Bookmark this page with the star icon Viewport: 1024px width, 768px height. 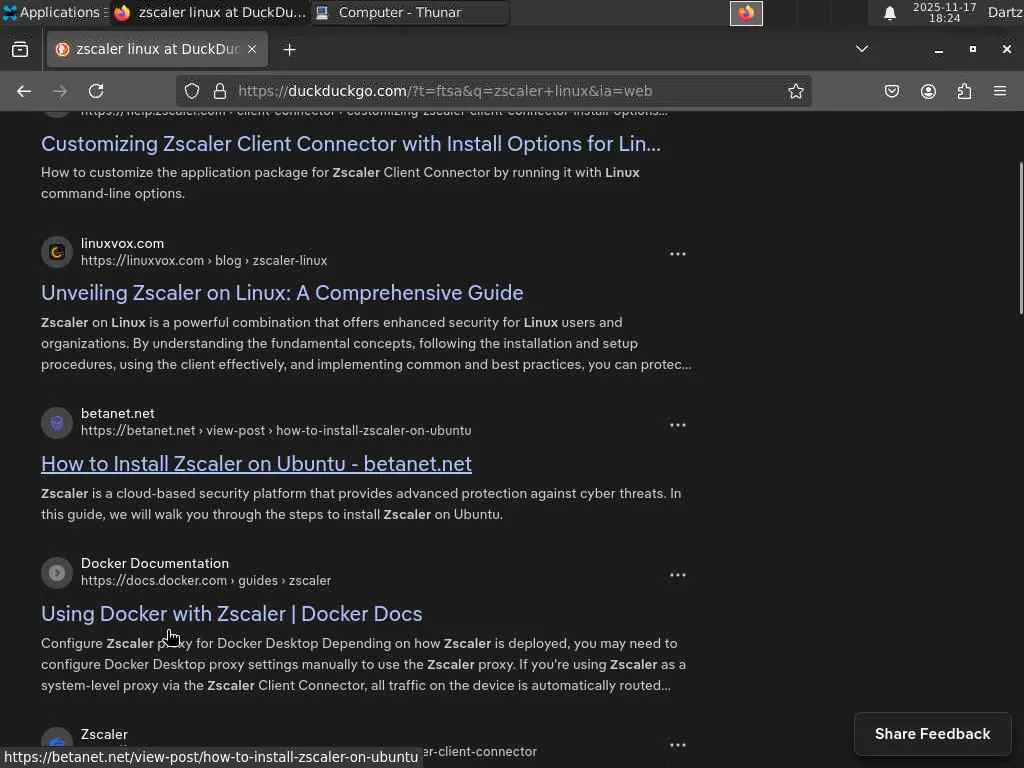click(795, 91)
